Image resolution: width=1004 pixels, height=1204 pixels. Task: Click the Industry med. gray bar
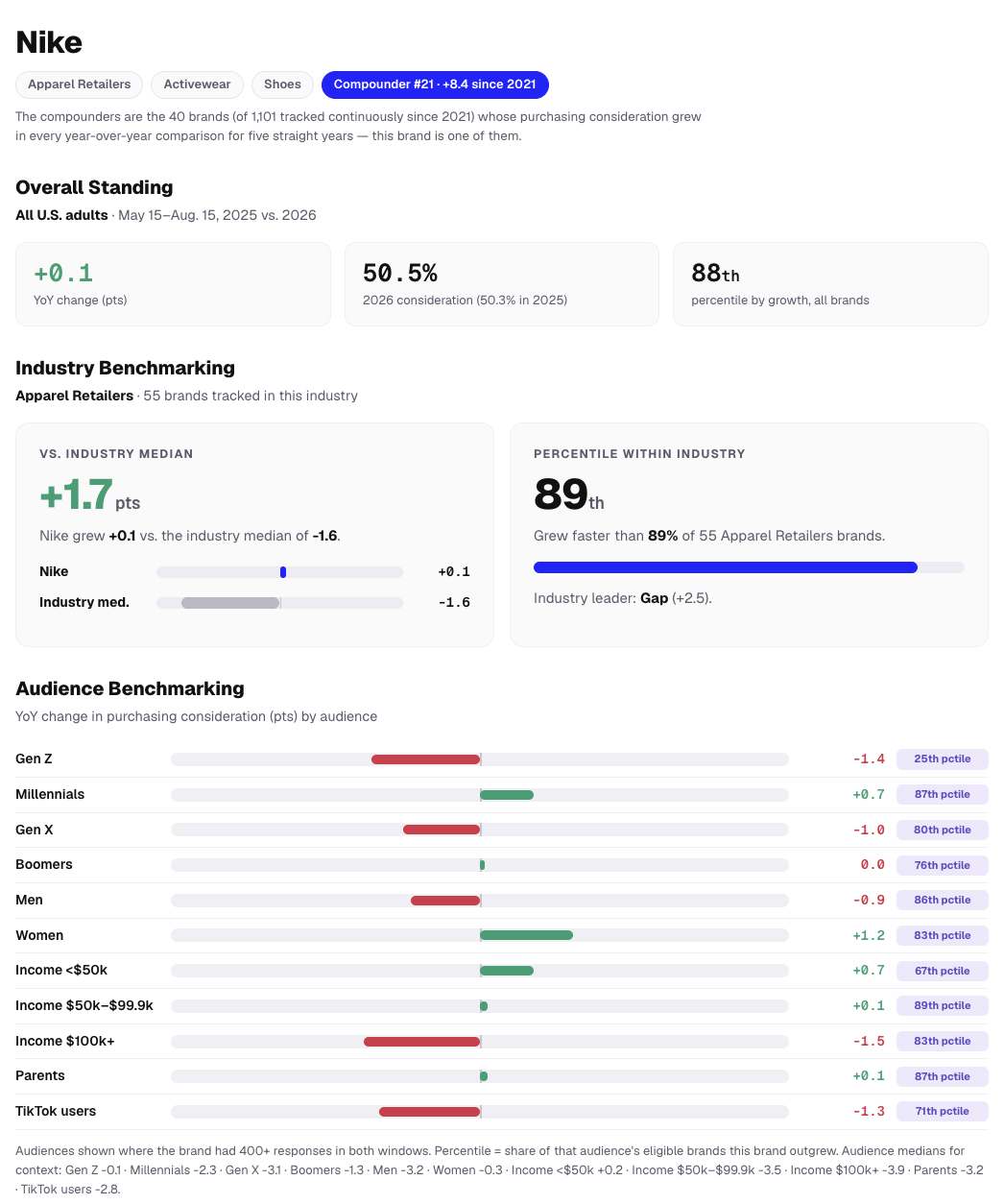click(230, 603)
